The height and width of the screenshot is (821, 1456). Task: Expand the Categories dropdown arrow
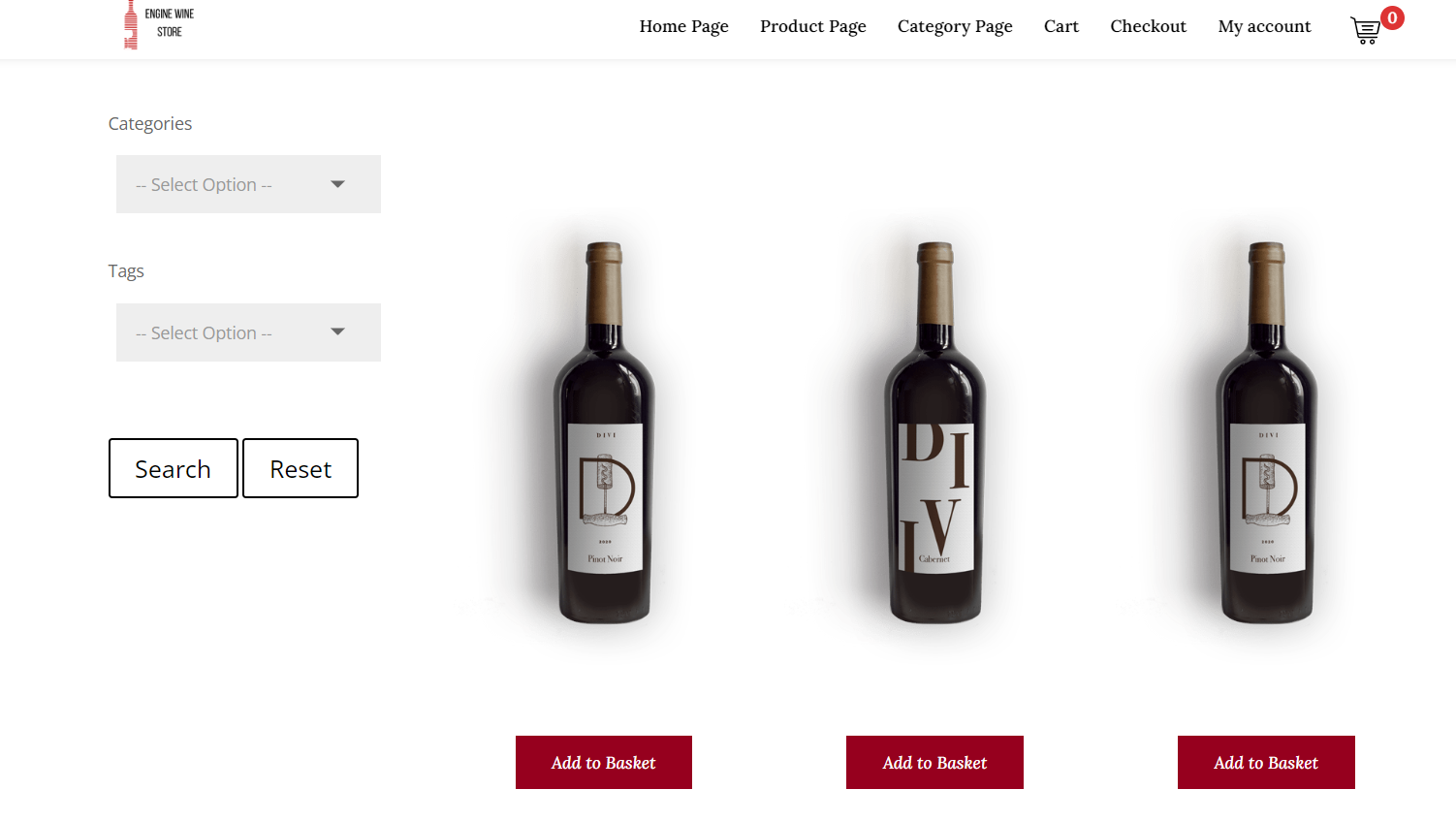[337, 184]
